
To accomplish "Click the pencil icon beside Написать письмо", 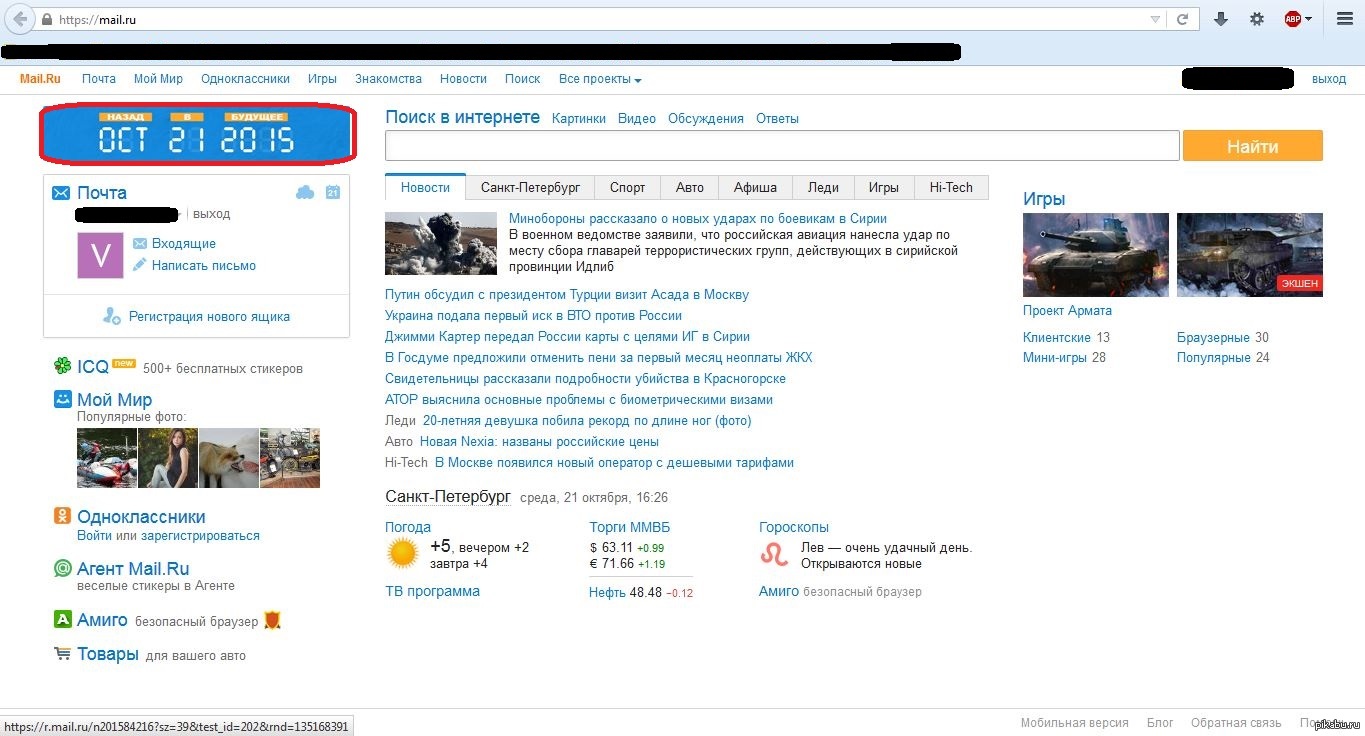I will (x=140, y=265).
